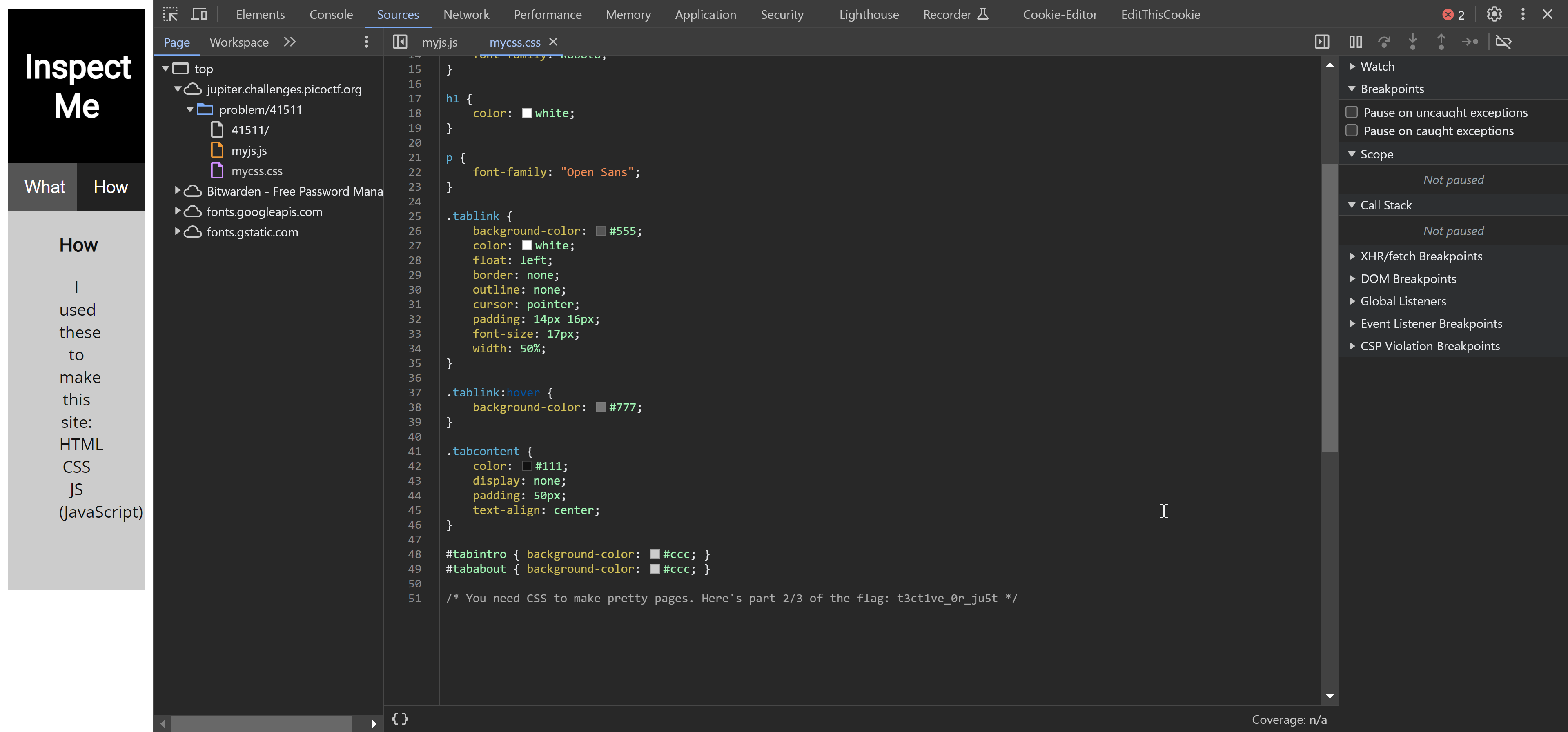1568x732 pixels.
Task: Hide the file navigator sidebar icon
Action: pyautogui.click(x=400, y=42)
